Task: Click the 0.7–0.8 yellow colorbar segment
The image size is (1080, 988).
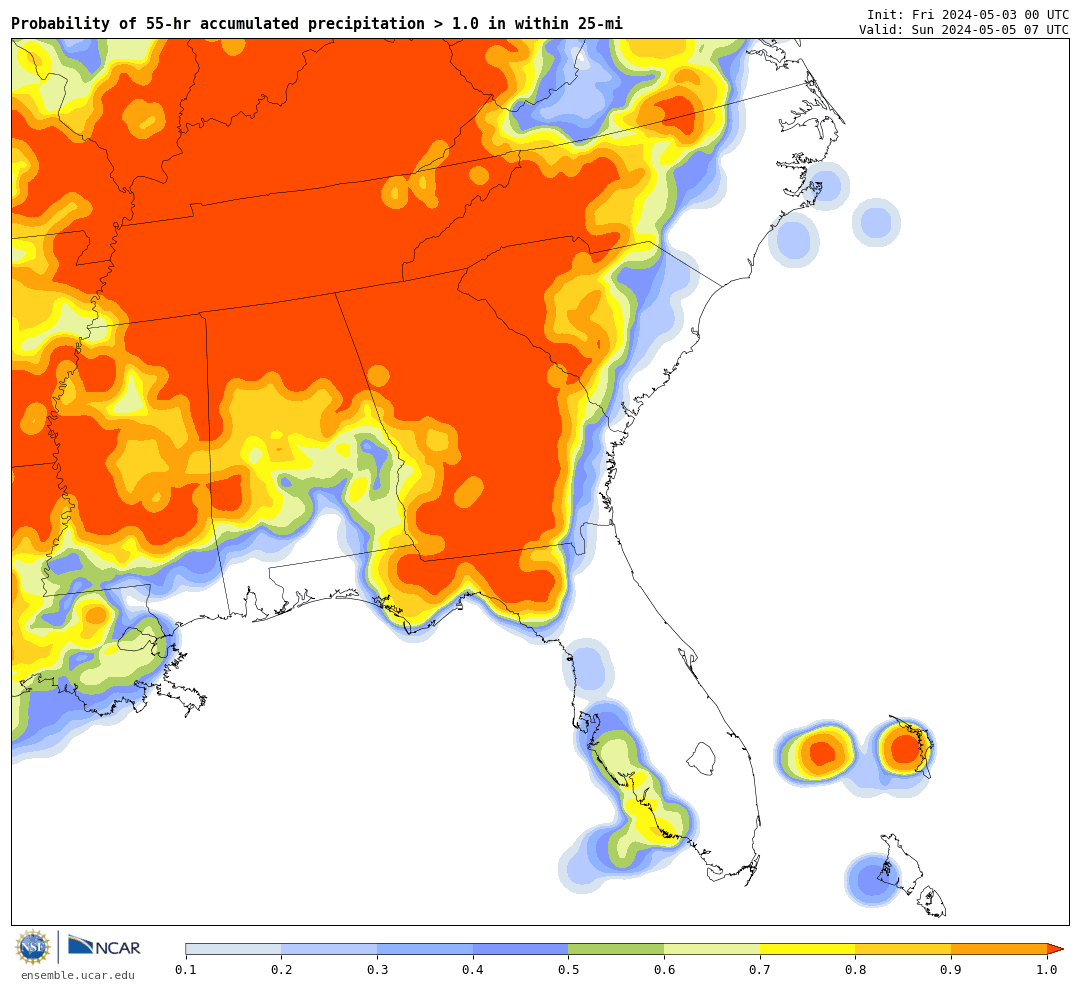Action: tap(808, 949)
